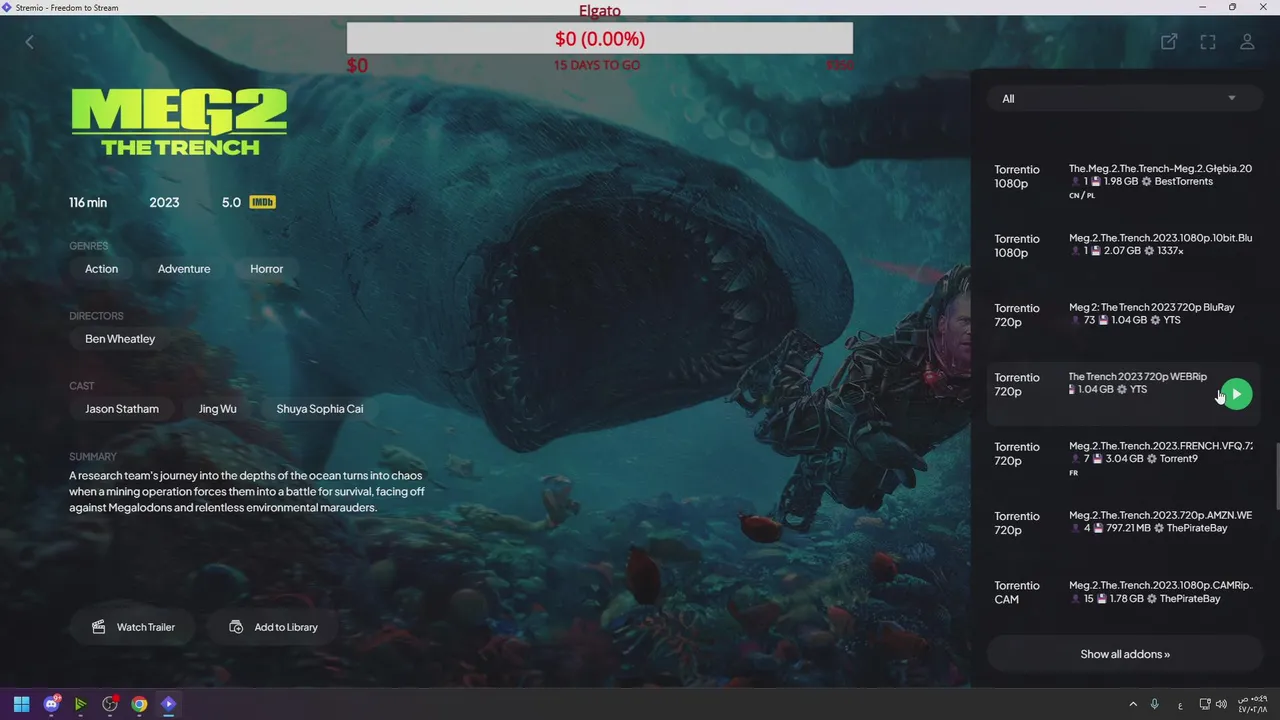Toggle fullscreen mode icon
Image resolution: width=1280 pixels, height=720 pixels.
coord(1208,42)
